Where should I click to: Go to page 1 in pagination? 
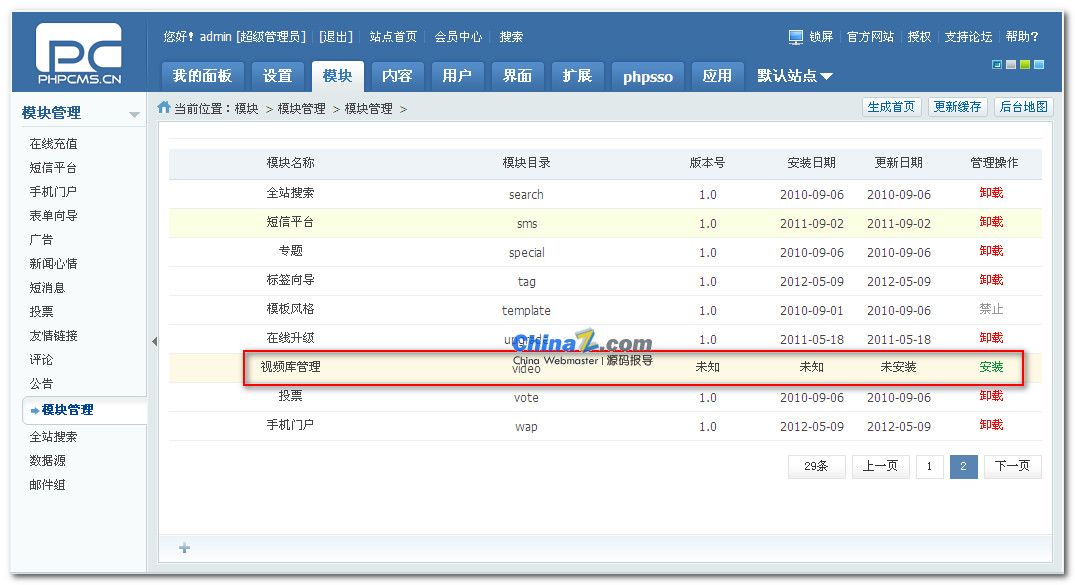tap(930, 466)
